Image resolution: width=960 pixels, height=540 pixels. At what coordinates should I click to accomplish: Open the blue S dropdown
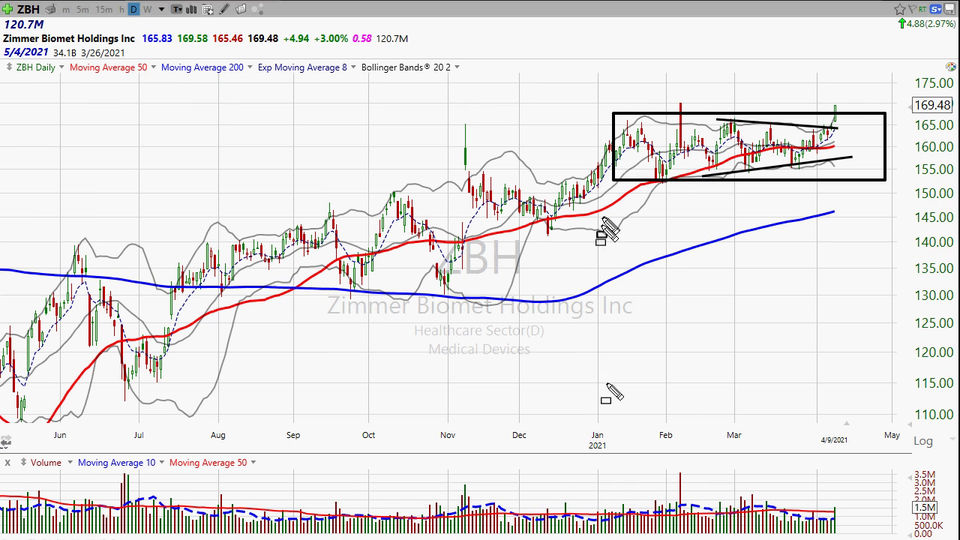(x=936, y=9)
